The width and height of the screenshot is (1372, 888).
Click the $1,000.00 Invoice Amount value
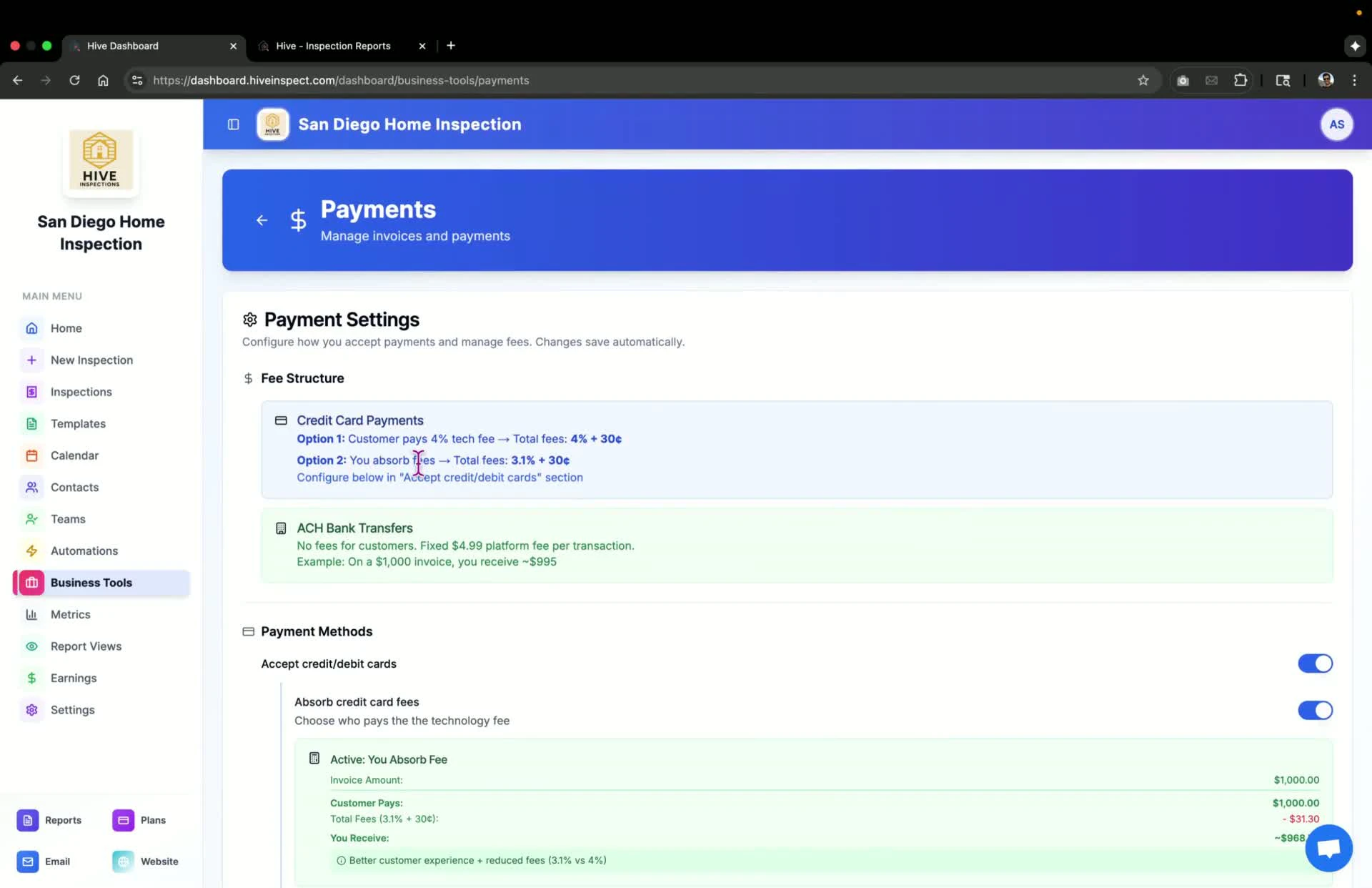coord(1296,780)
